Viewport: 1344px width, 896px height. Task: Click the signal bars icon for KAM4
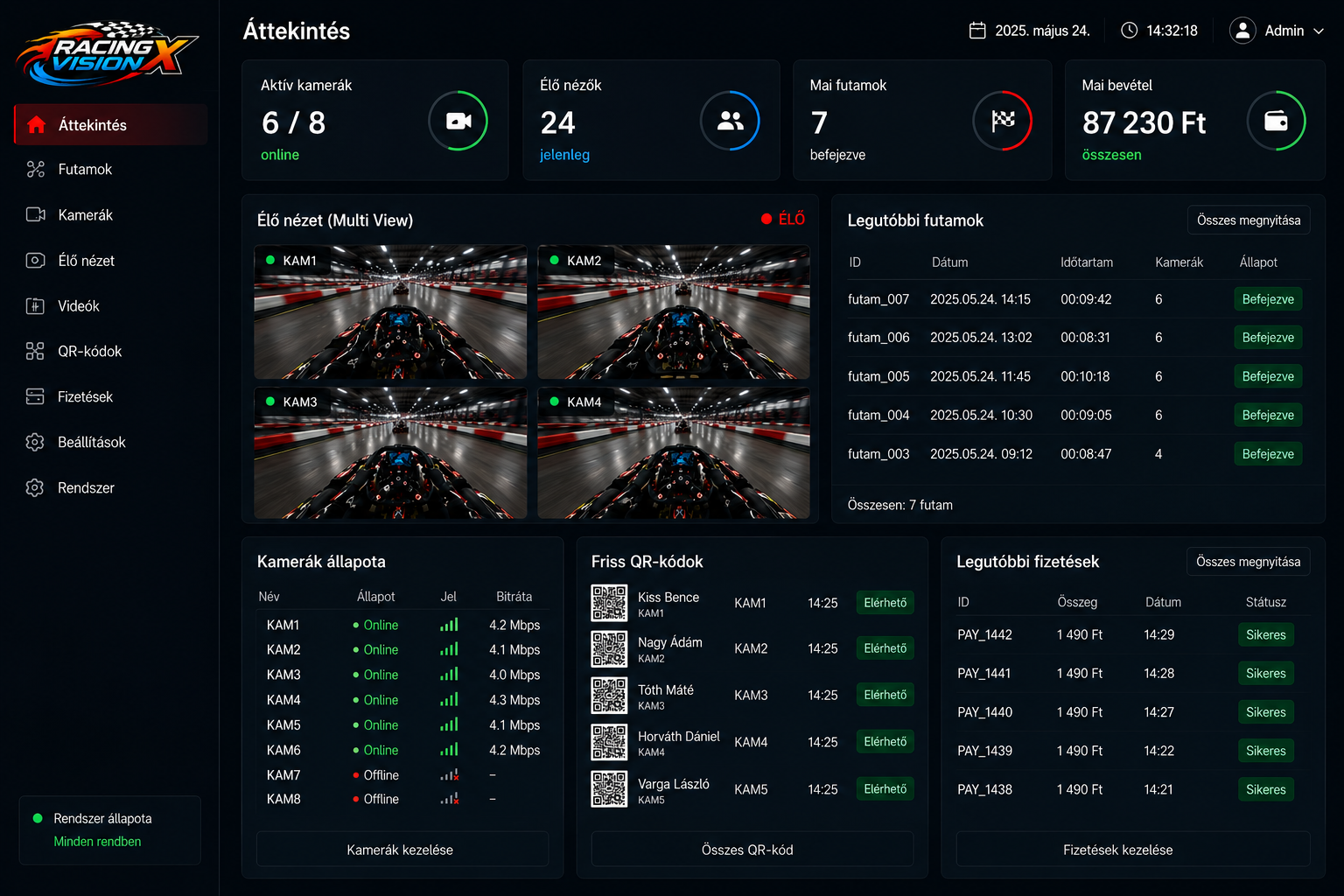click(449, 700)
